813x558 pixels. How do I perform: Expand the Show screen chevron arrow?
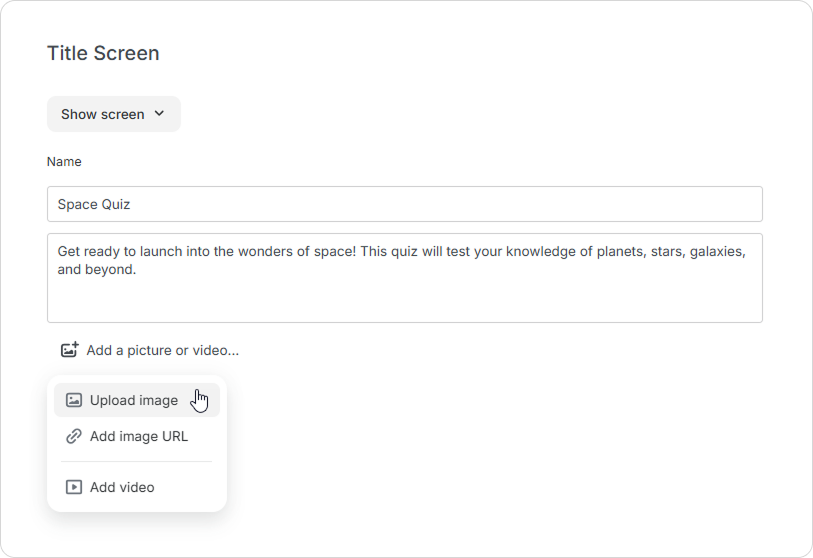point(159,114)
